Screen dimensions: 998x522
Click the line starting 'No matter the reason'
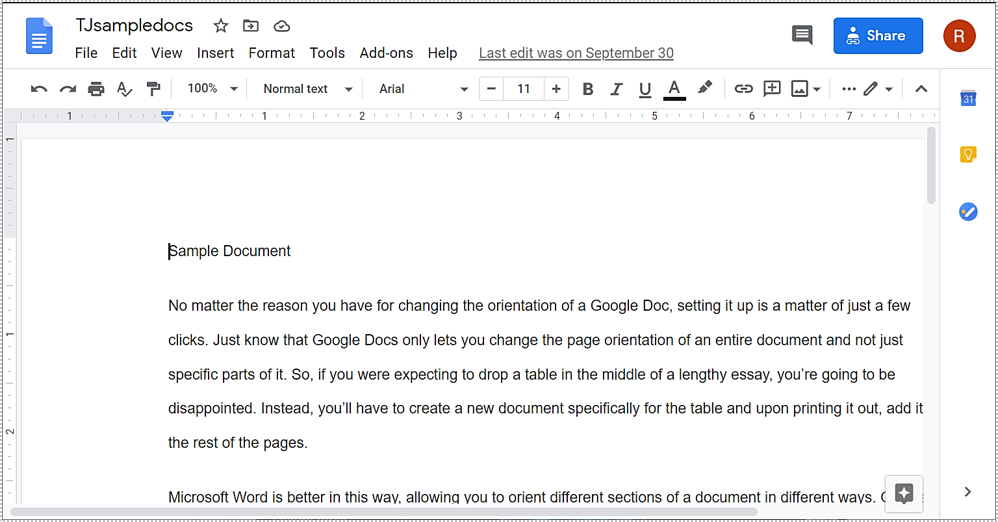pyautogui.click(x=539, y=306)
